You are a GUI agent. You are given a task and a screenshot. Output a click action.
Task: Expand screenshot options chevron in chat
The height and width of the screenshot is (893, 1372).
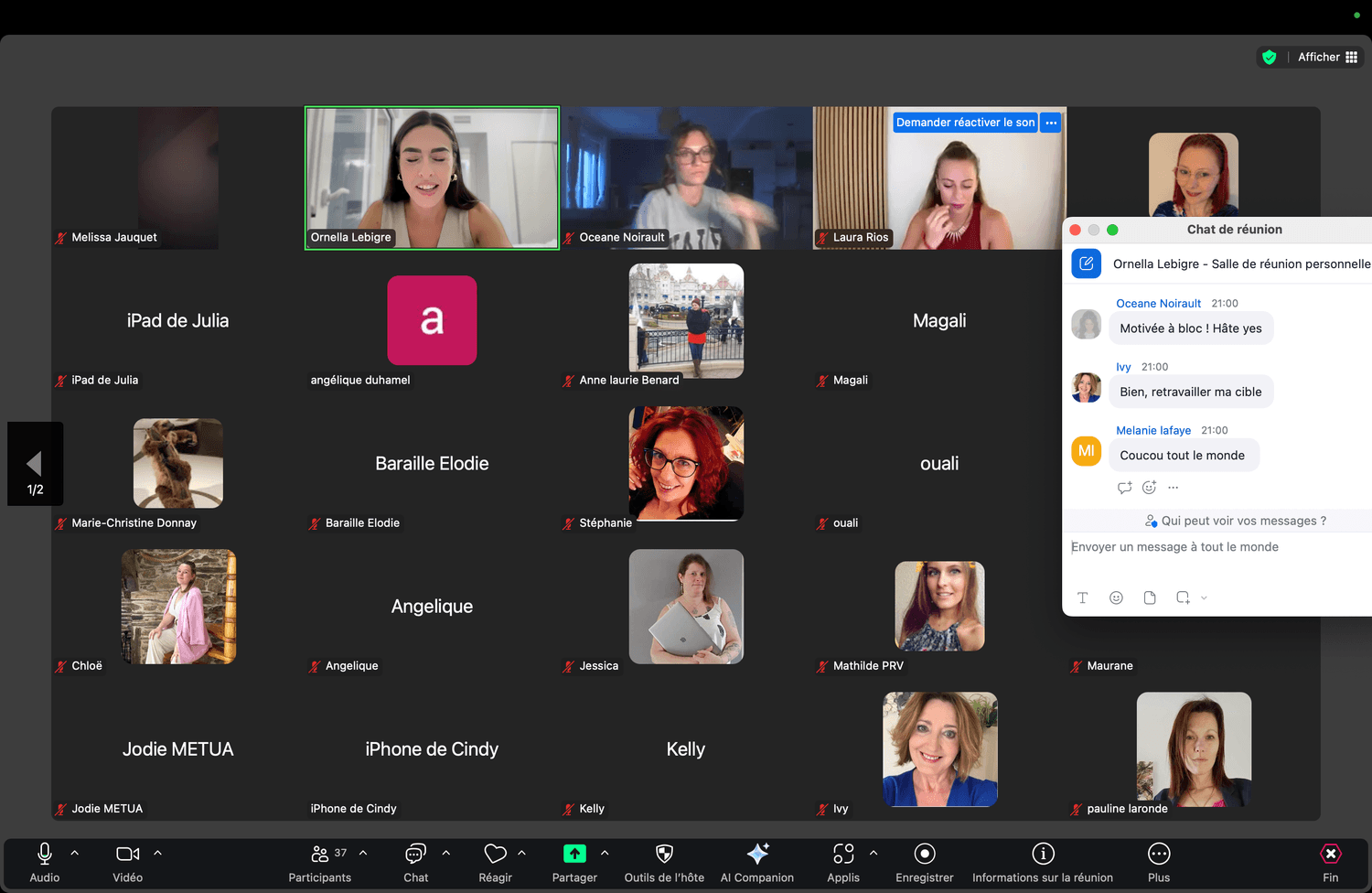coord(1204,597)
